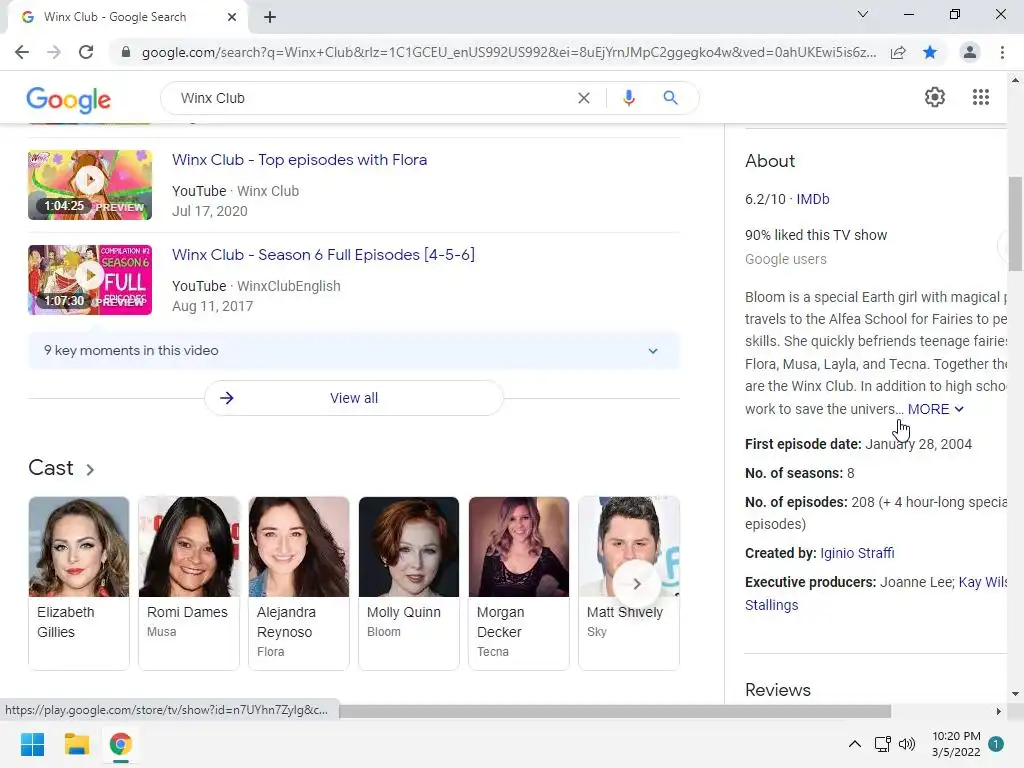Click the address bar URL
The height and width of the screenshot is (768, 1024).
(509, 52)
